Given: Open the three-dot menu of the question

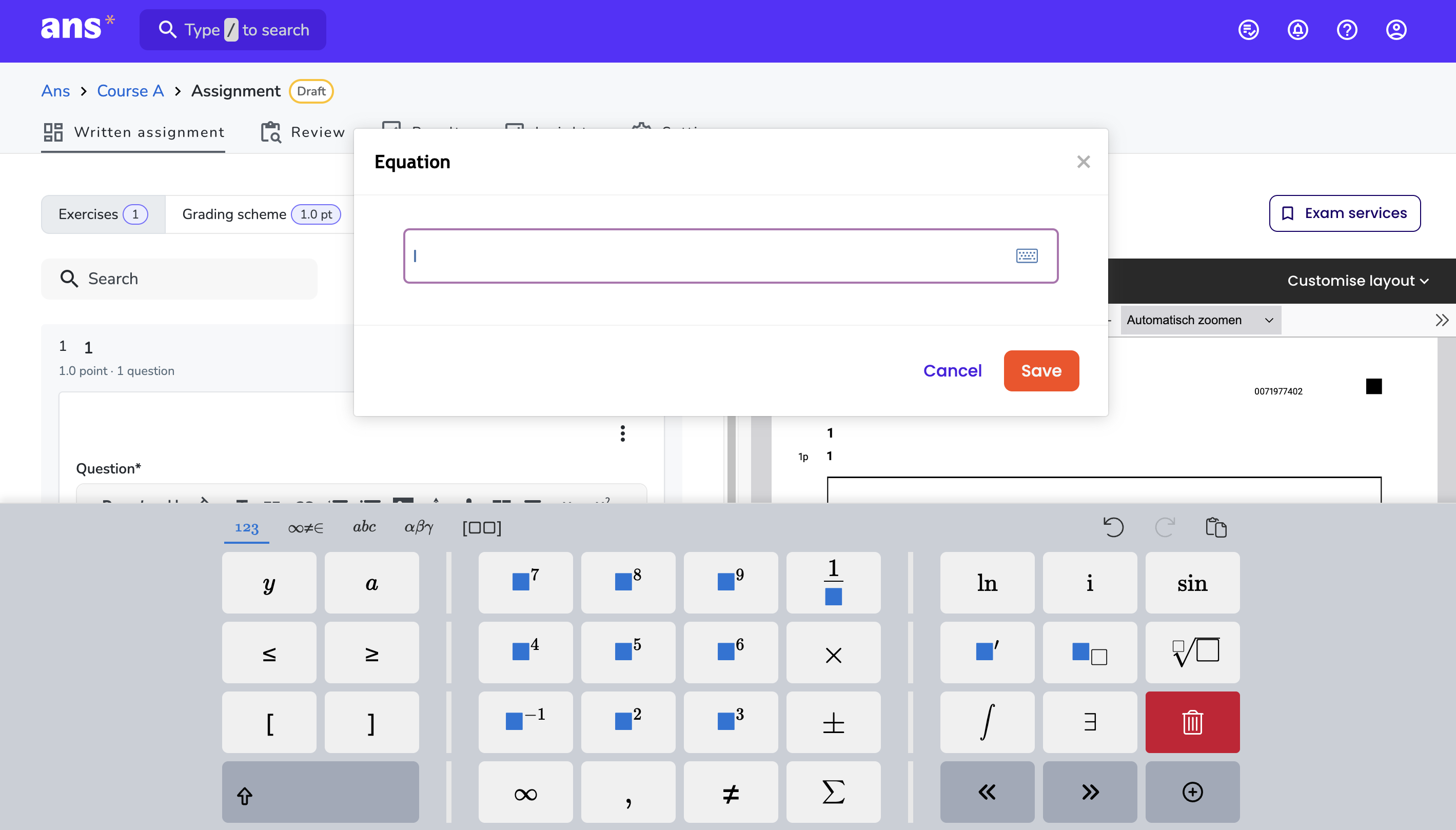Looking at the screenshot, I should tap(622, 433).
